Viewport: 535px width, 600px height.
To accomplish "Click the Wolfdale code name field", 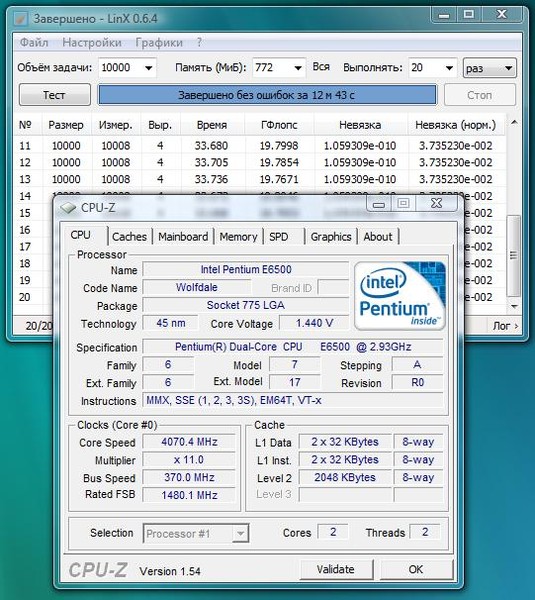I will coord(197,287).
